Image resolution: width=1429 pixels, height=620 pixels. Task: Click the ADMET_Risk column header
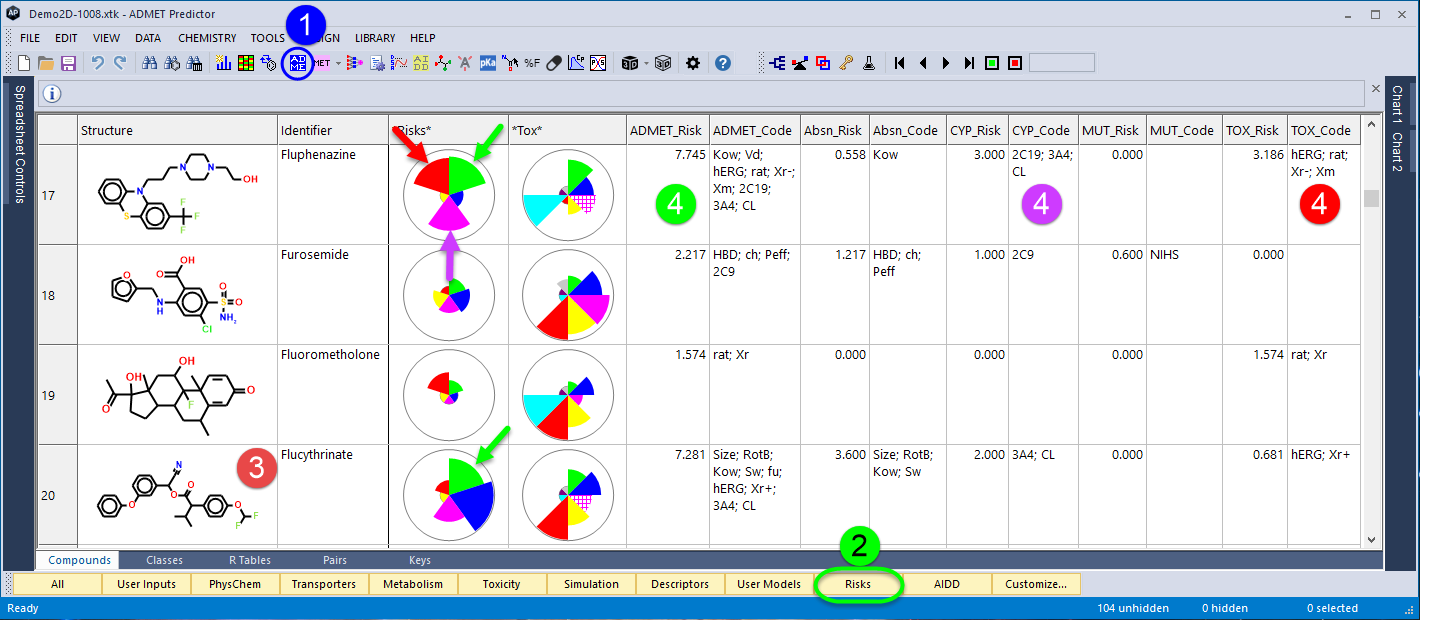tap(666, 130)
